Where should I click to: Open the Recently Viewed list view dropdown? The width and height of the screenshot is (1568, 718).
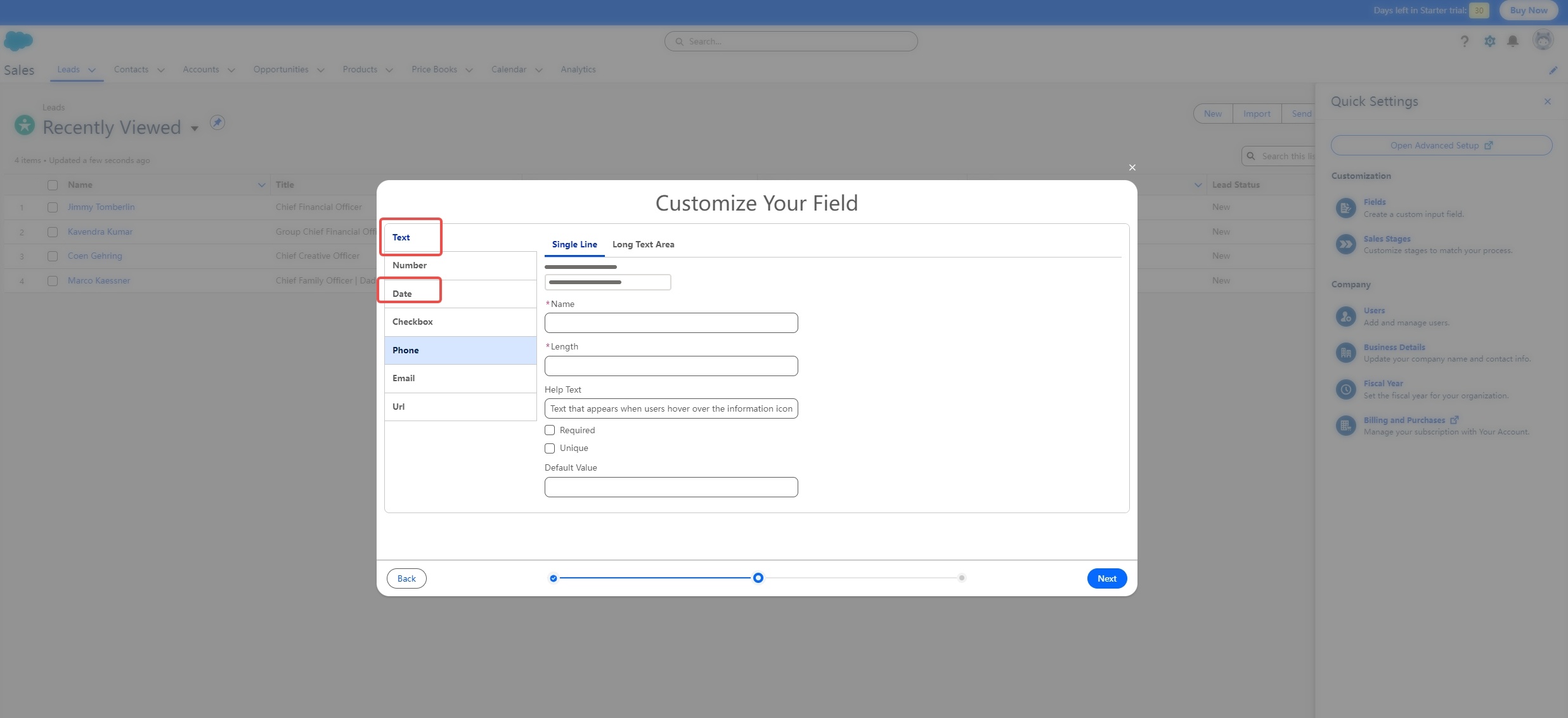195,129
